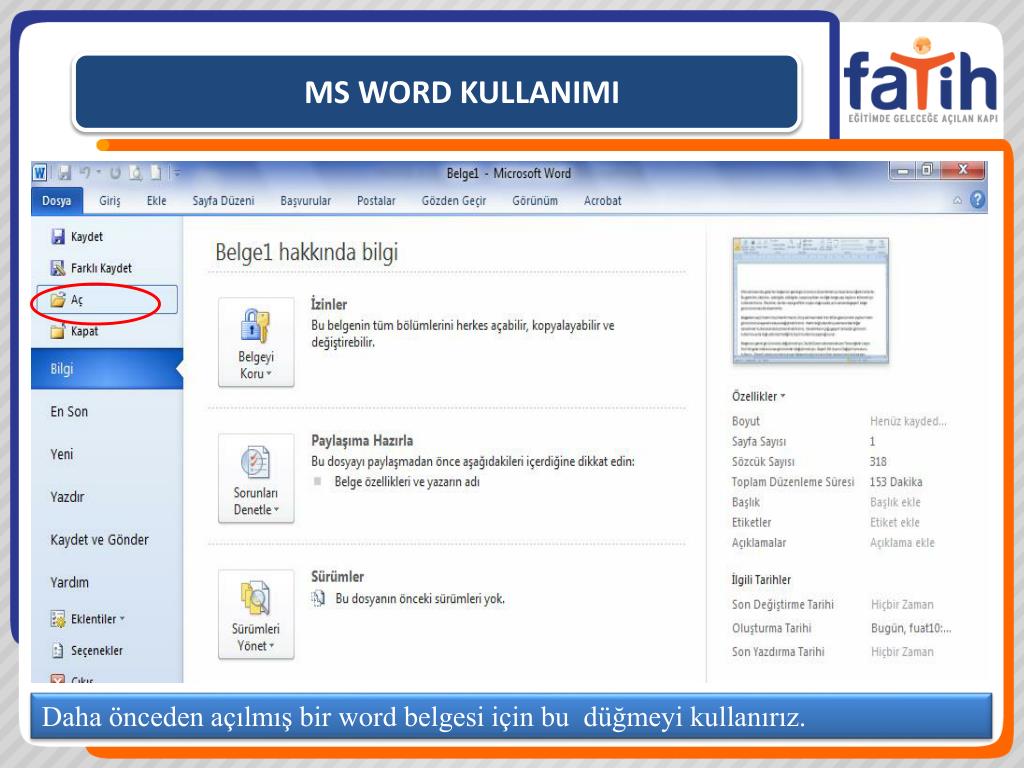Switch to the Görünüm tab
1024x768 pixels.
pyautogui.click(x=535, y=200)
